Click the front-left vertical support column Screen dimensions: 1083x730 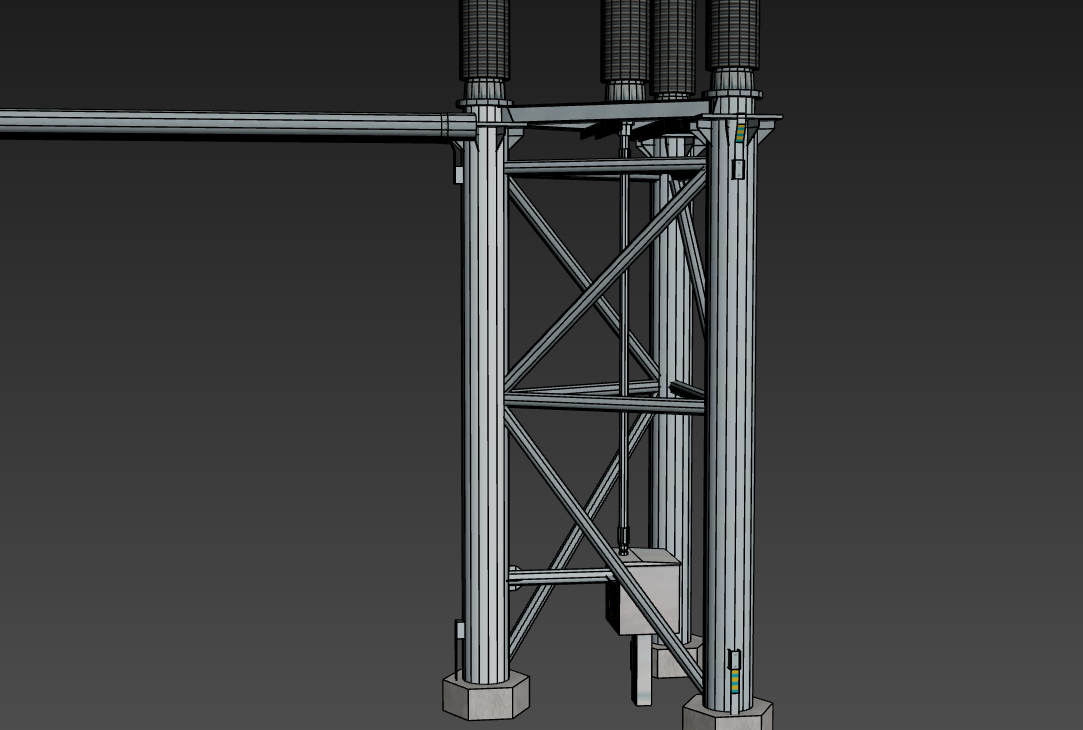tap(485, 400)
